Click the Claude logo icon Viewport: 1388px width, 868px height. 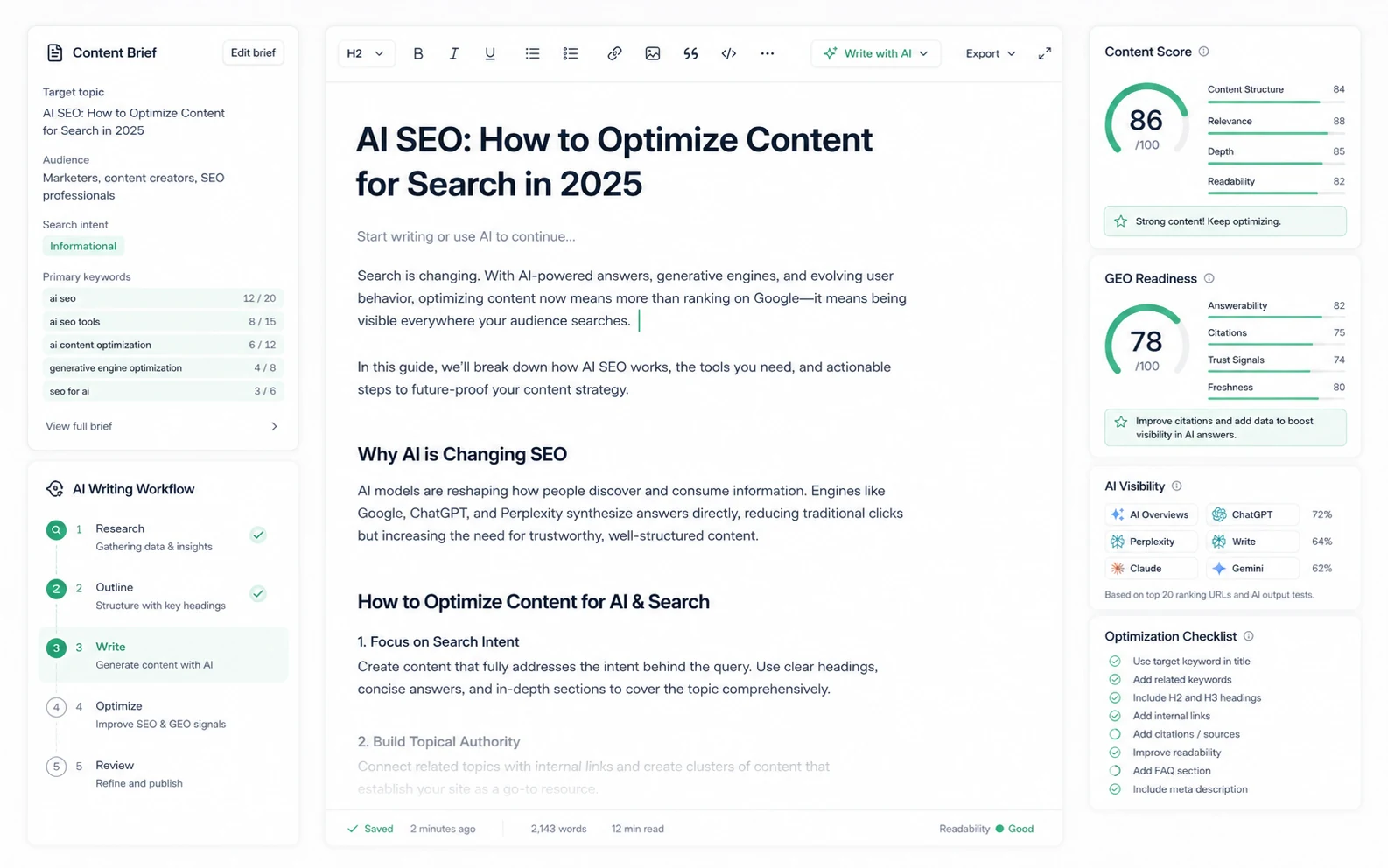1117,569
